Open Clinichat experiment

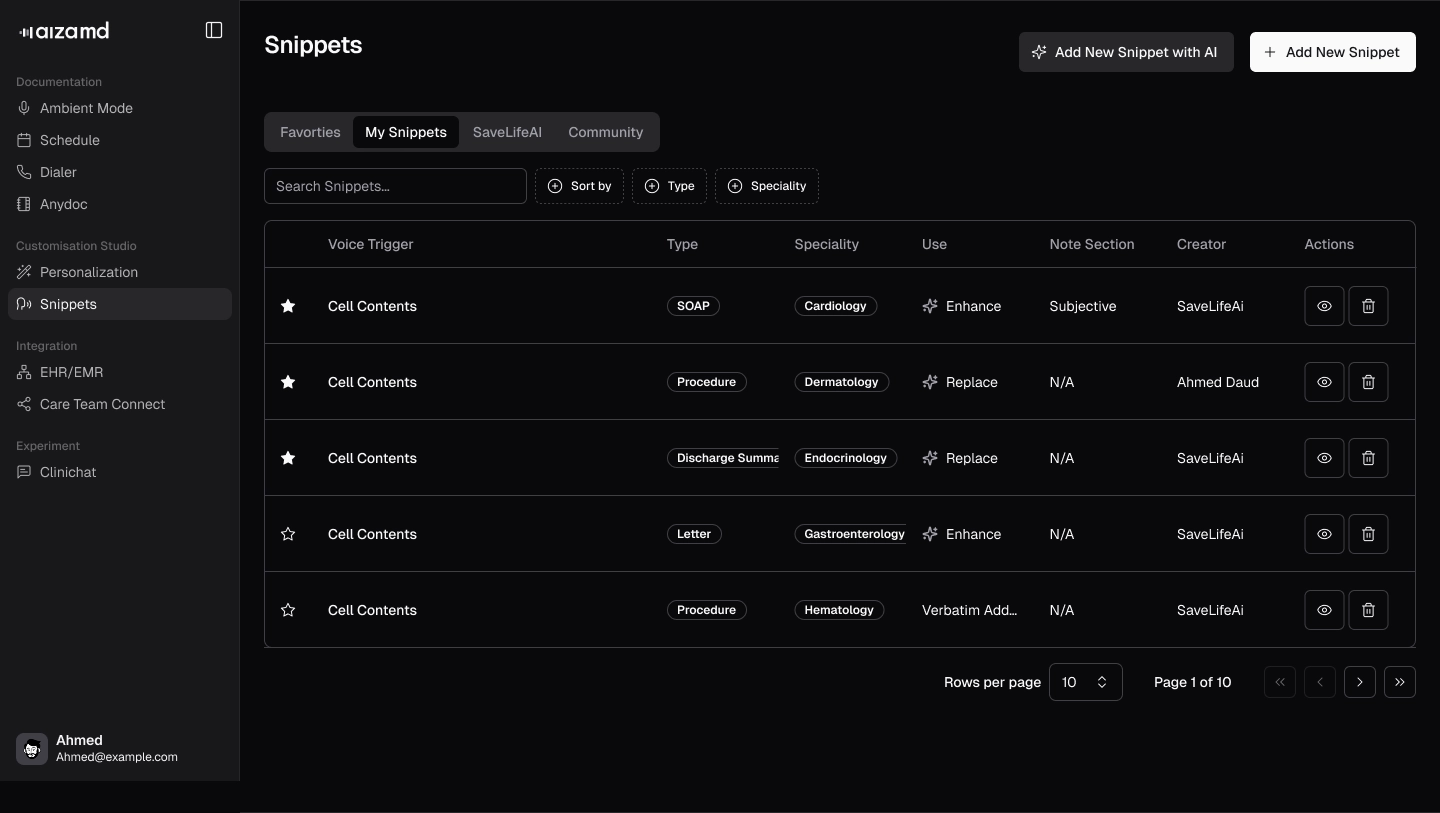[x=120, y=472]
